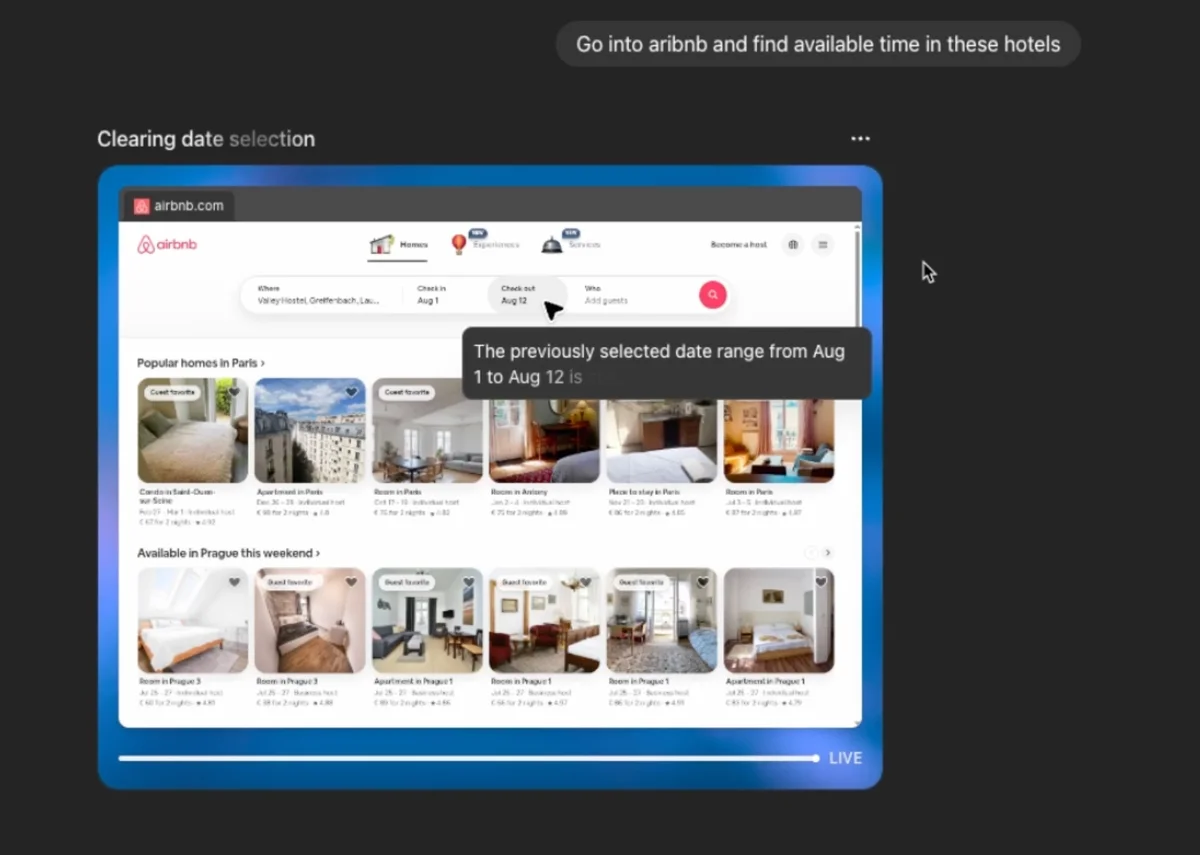The width and height of the screenshot is (1200, 855).
Task: Expand Available in Prague this weekend section
Action: tap(229, 553)
